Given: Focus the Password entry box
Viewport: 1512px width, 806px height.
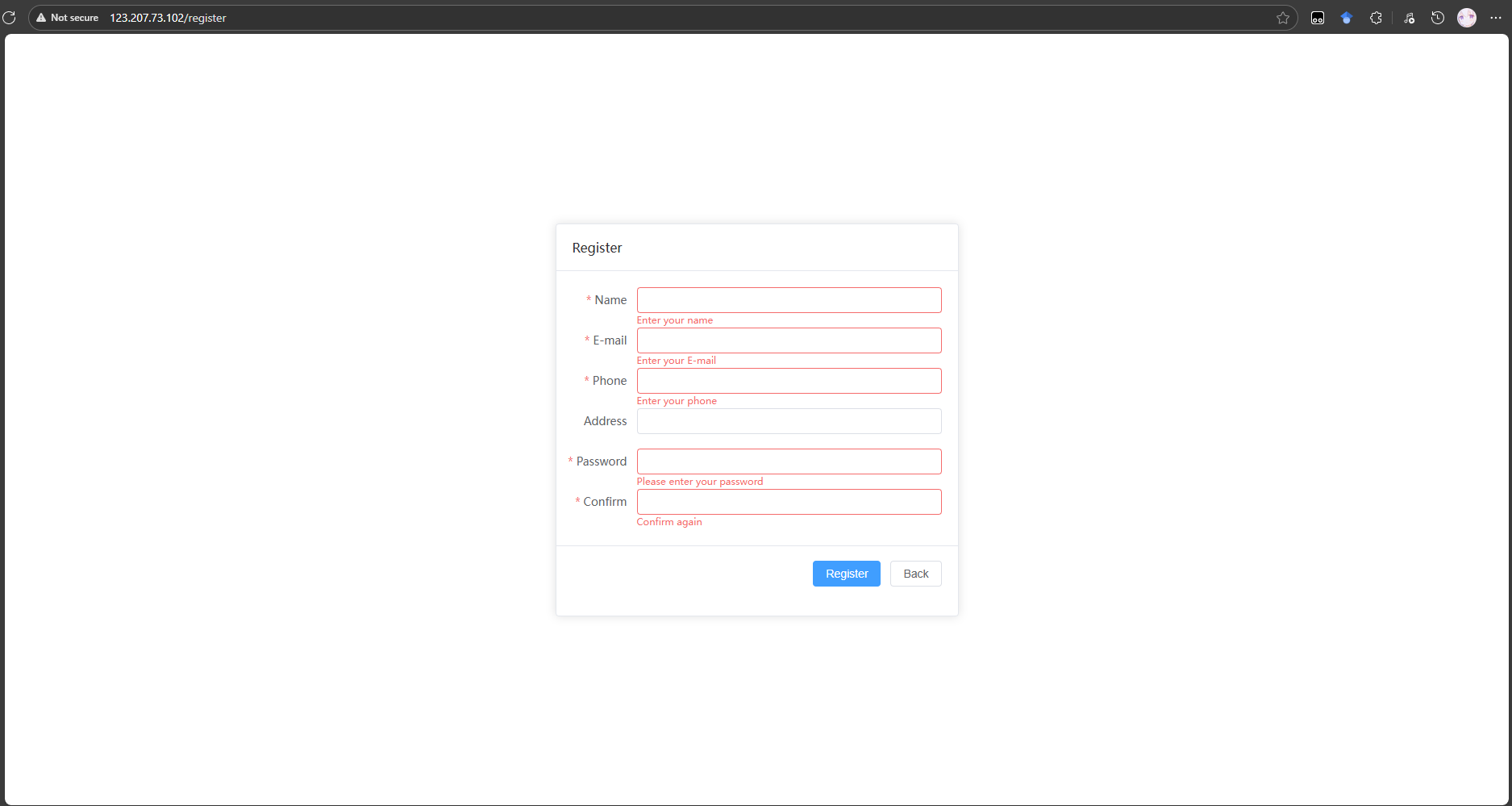Looking at the screenshot, I should click(x=789, y=461).
